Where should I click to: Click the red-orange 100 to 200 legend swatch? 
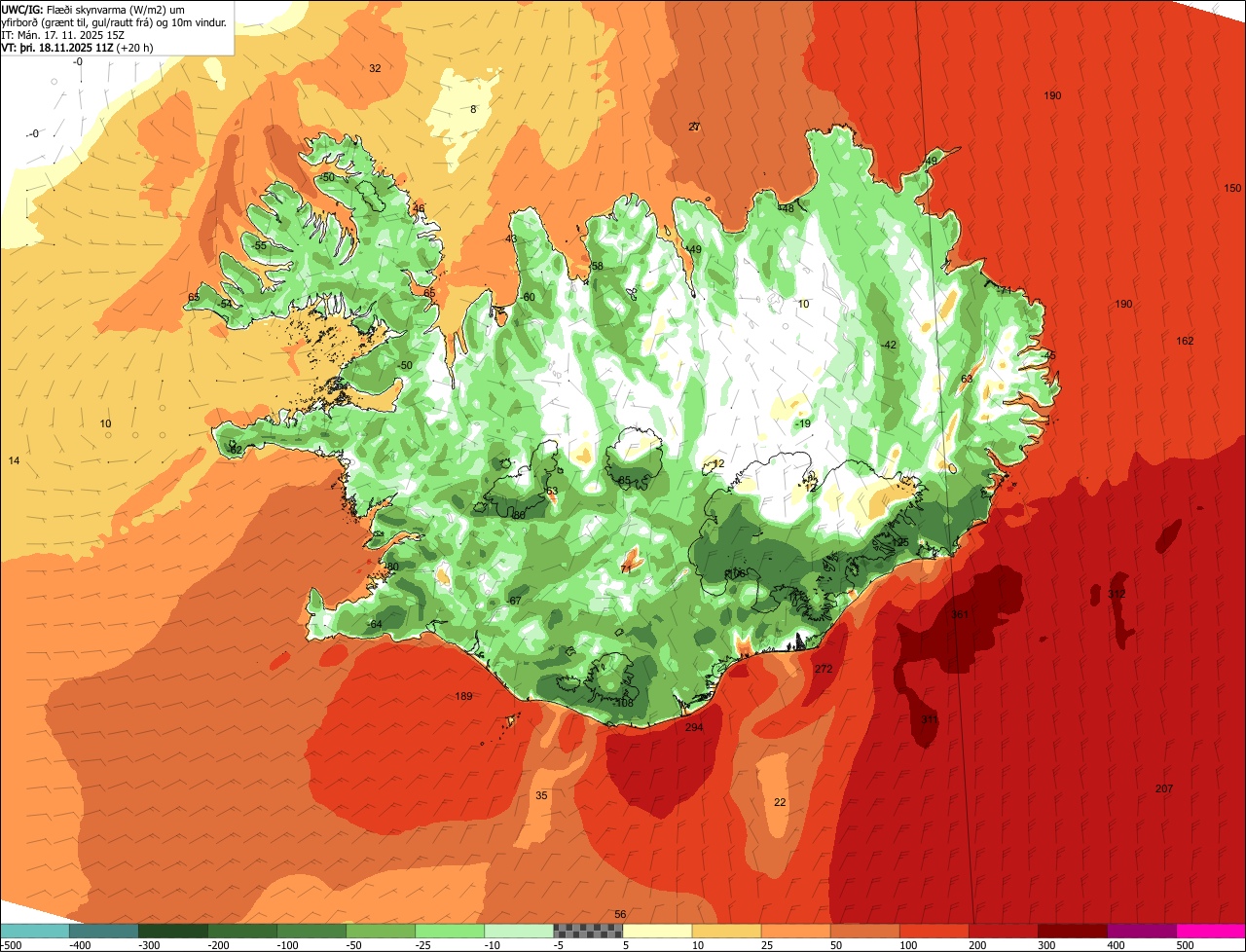pos(934,931)
